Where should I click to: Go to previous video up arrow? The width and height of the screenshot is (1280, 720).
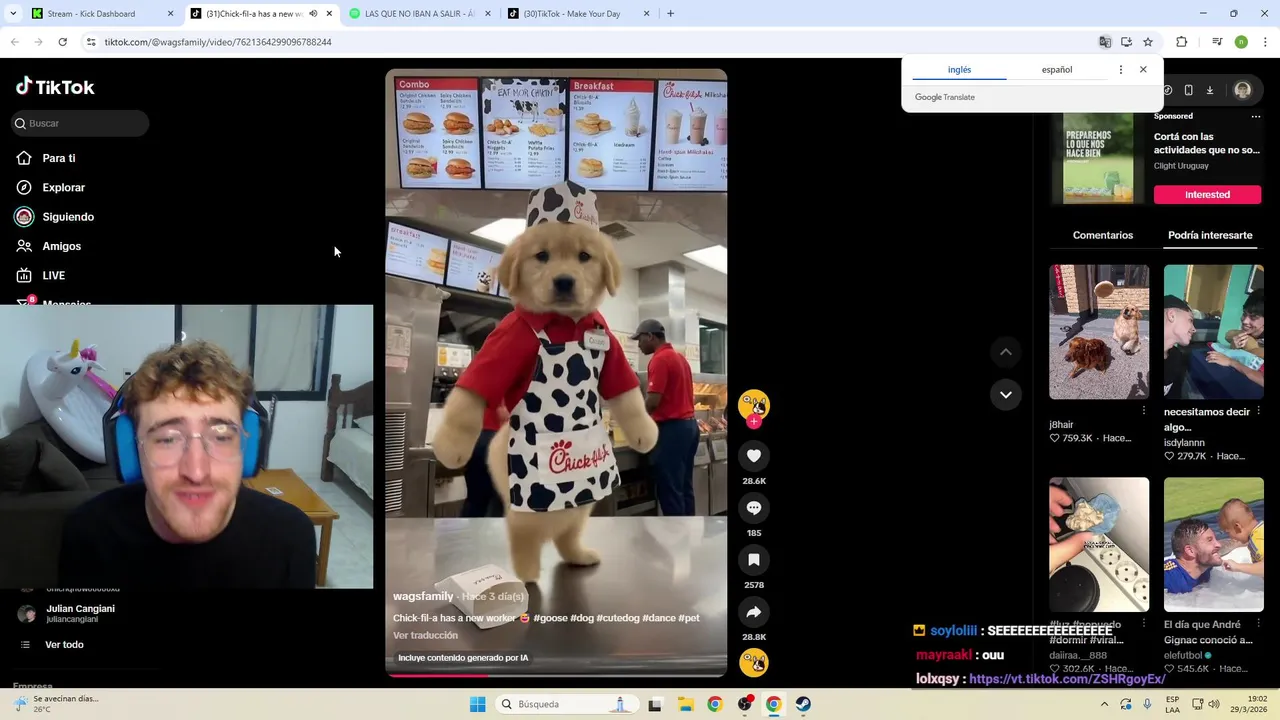coord(1006,352)
